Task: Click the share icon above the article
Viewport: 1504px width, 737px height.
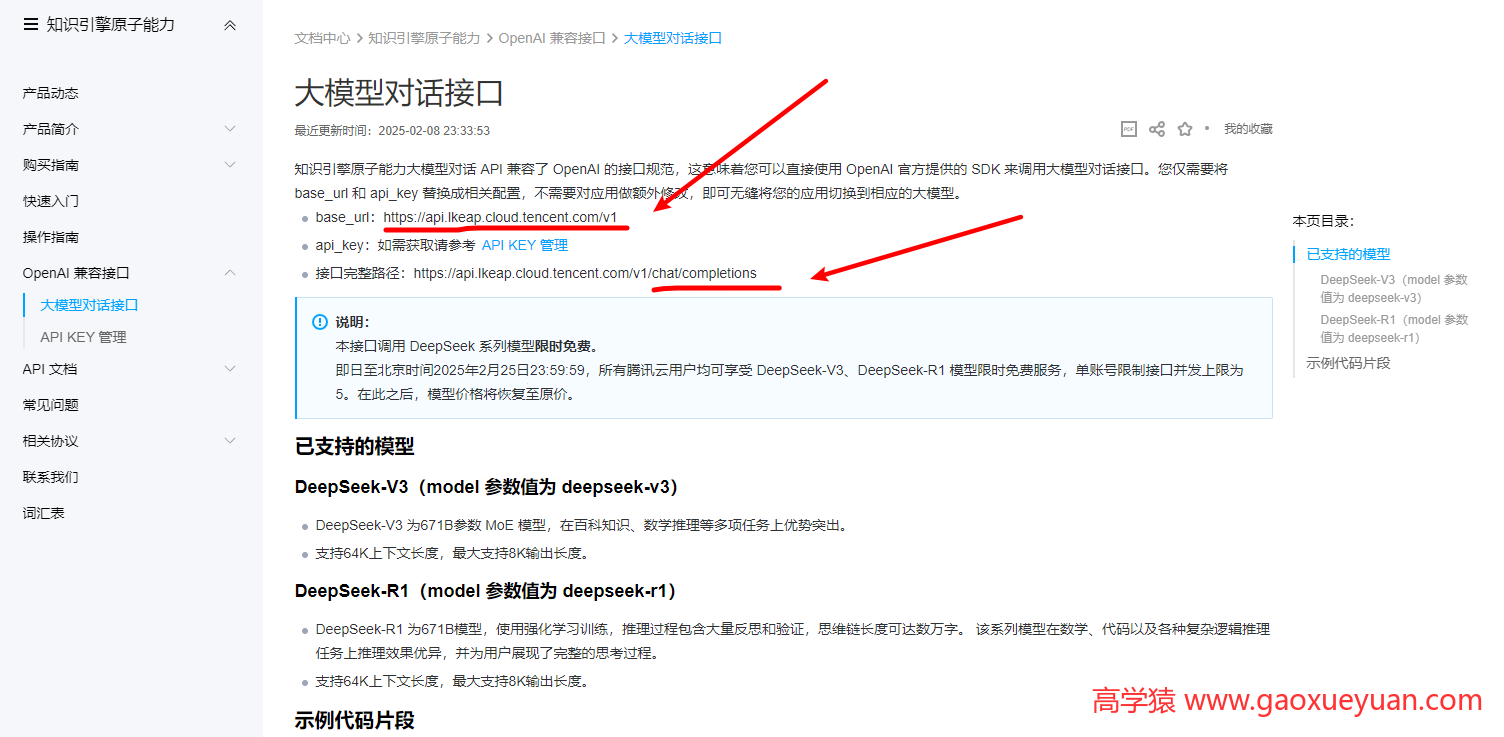Action: point(1157,128)
